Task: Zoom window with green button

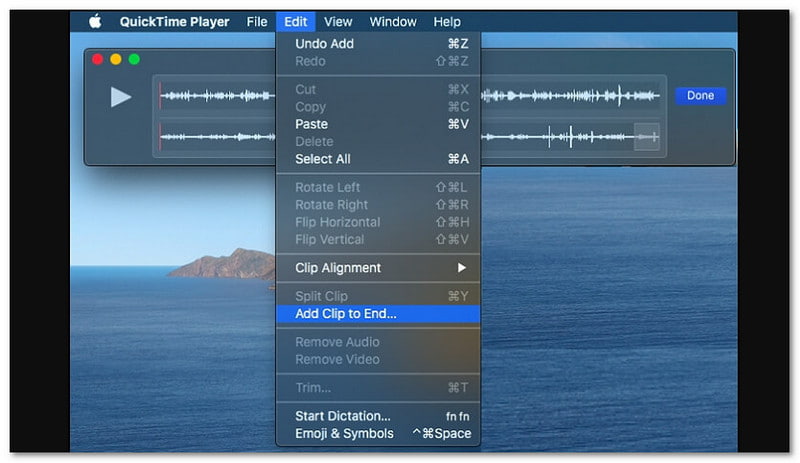Action: click(x=134, y=59)
